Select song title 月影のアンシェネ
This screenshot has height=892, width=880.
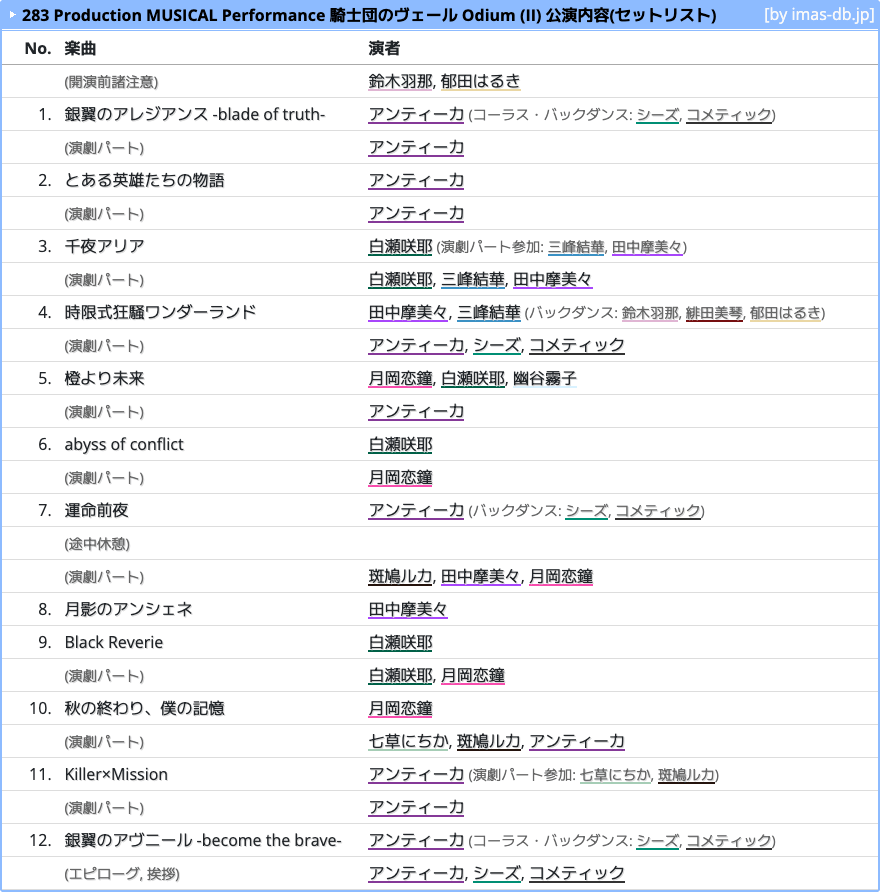pos(129,609)
